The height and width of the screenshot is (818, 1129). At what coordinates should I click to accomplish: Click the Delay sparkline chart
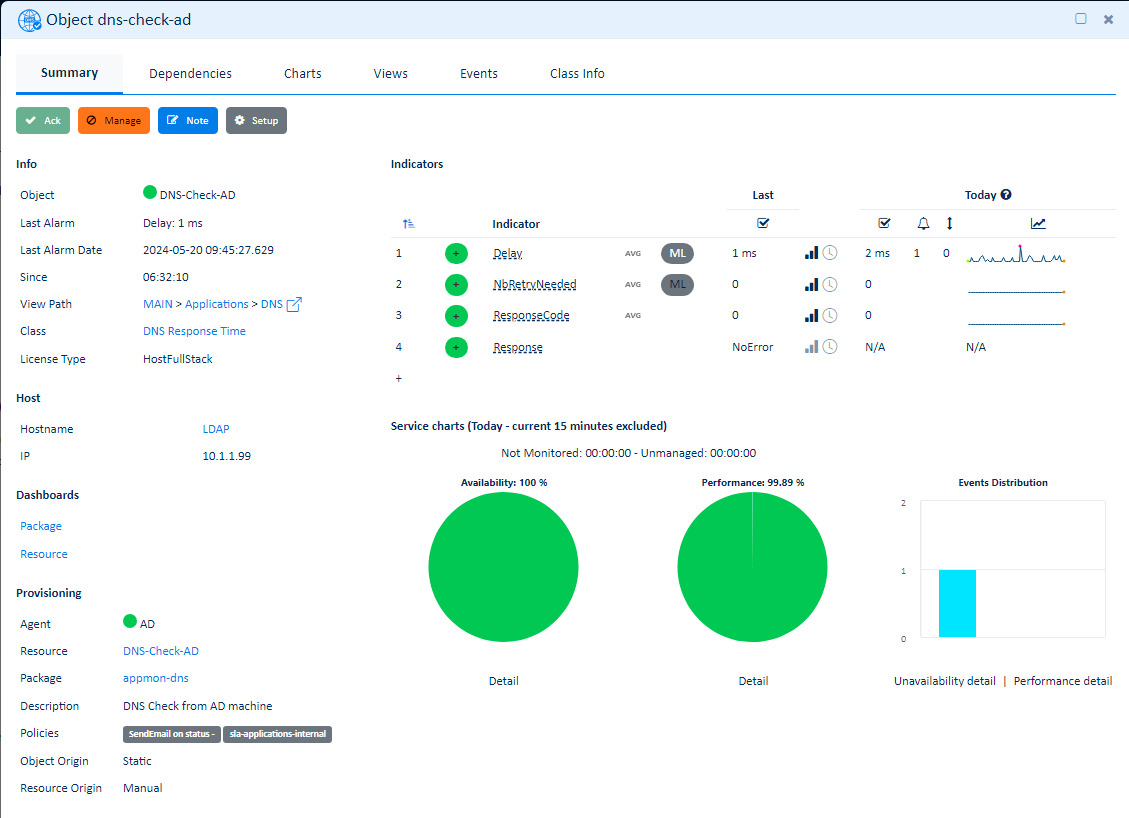(1015, 256)
